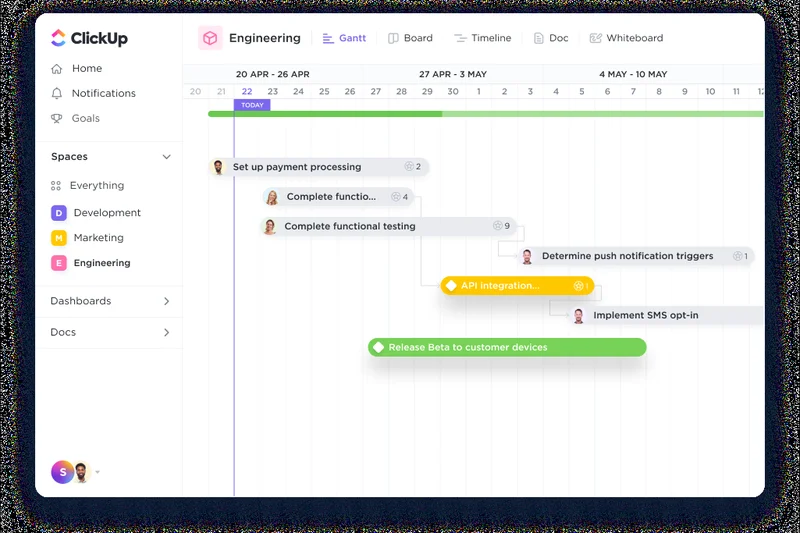Expand the Dashboards section

tap(166, 301)
